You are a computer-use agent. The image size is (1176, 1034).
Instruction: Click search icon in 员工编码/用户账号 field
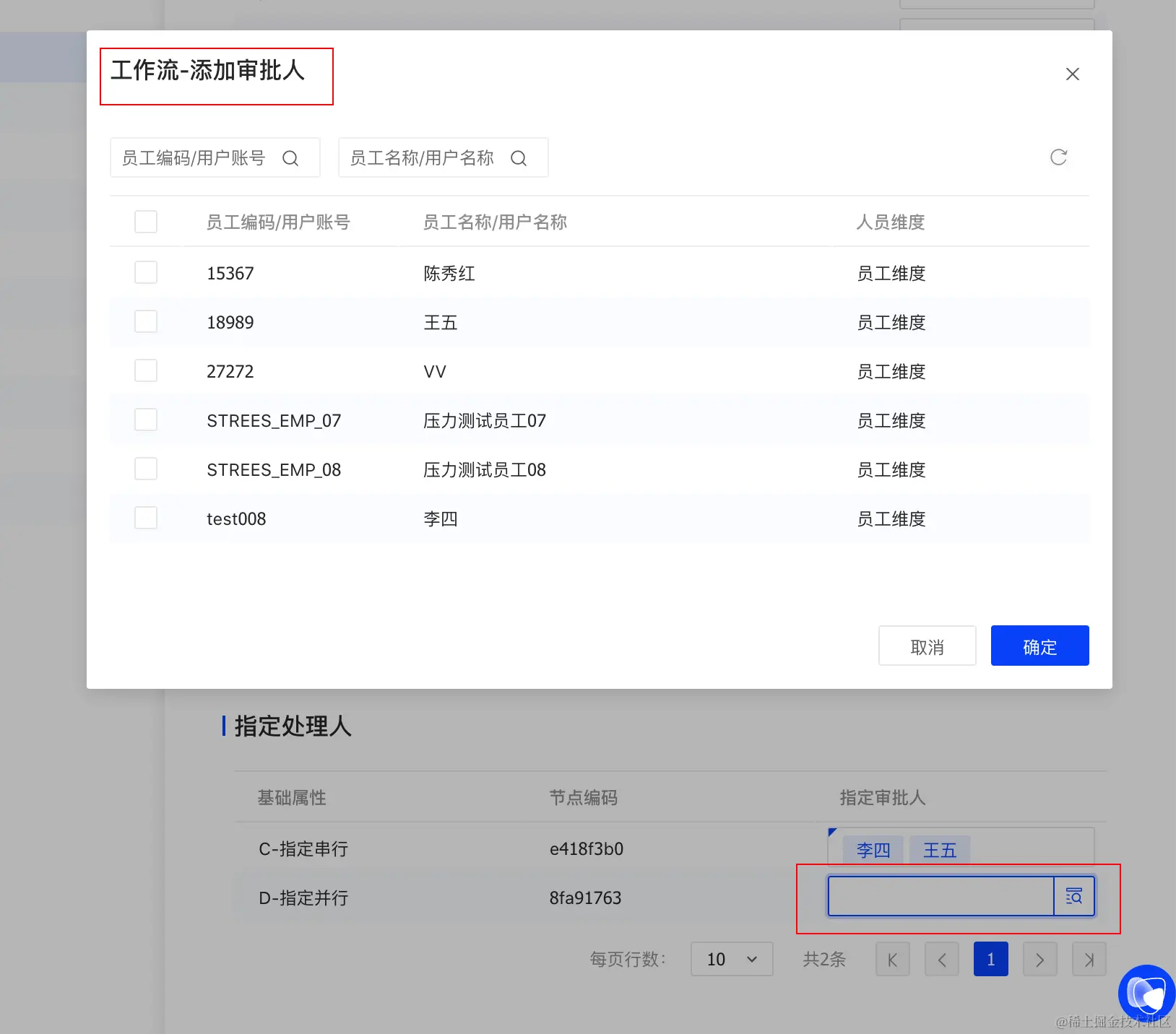[290, 158]
